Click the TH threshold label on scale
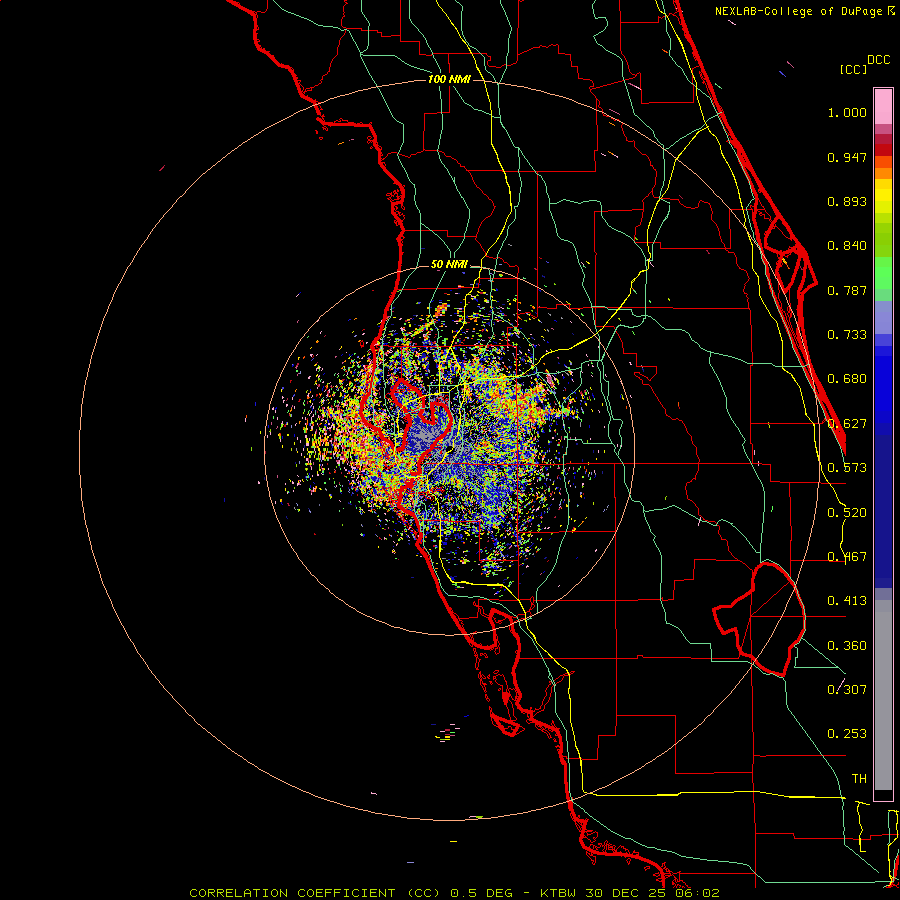Screen dimensions: 900x900 [x=859, y=779]
